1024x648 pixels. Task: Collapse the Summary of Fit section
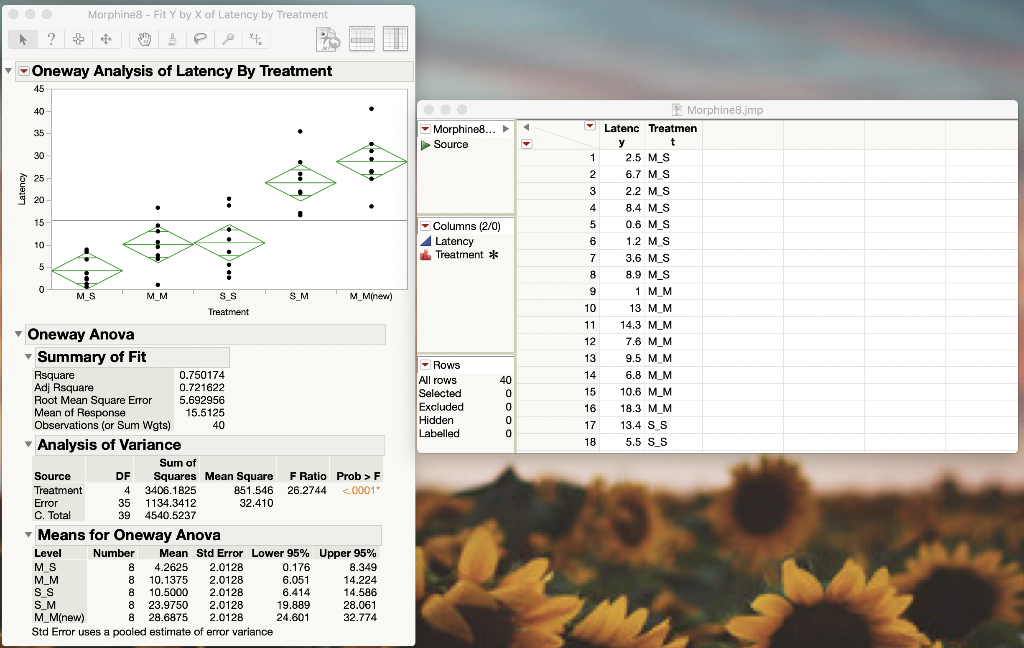(x=27, y=356)
